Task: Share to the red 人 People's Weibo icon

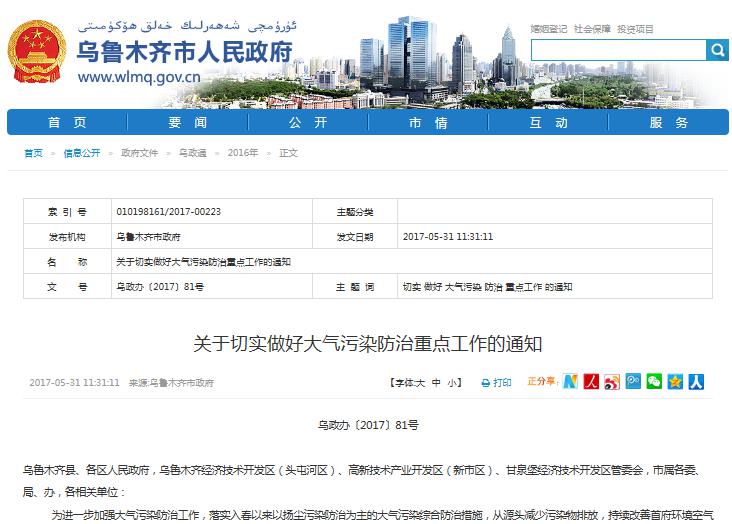Action: [x=590, y=382]
